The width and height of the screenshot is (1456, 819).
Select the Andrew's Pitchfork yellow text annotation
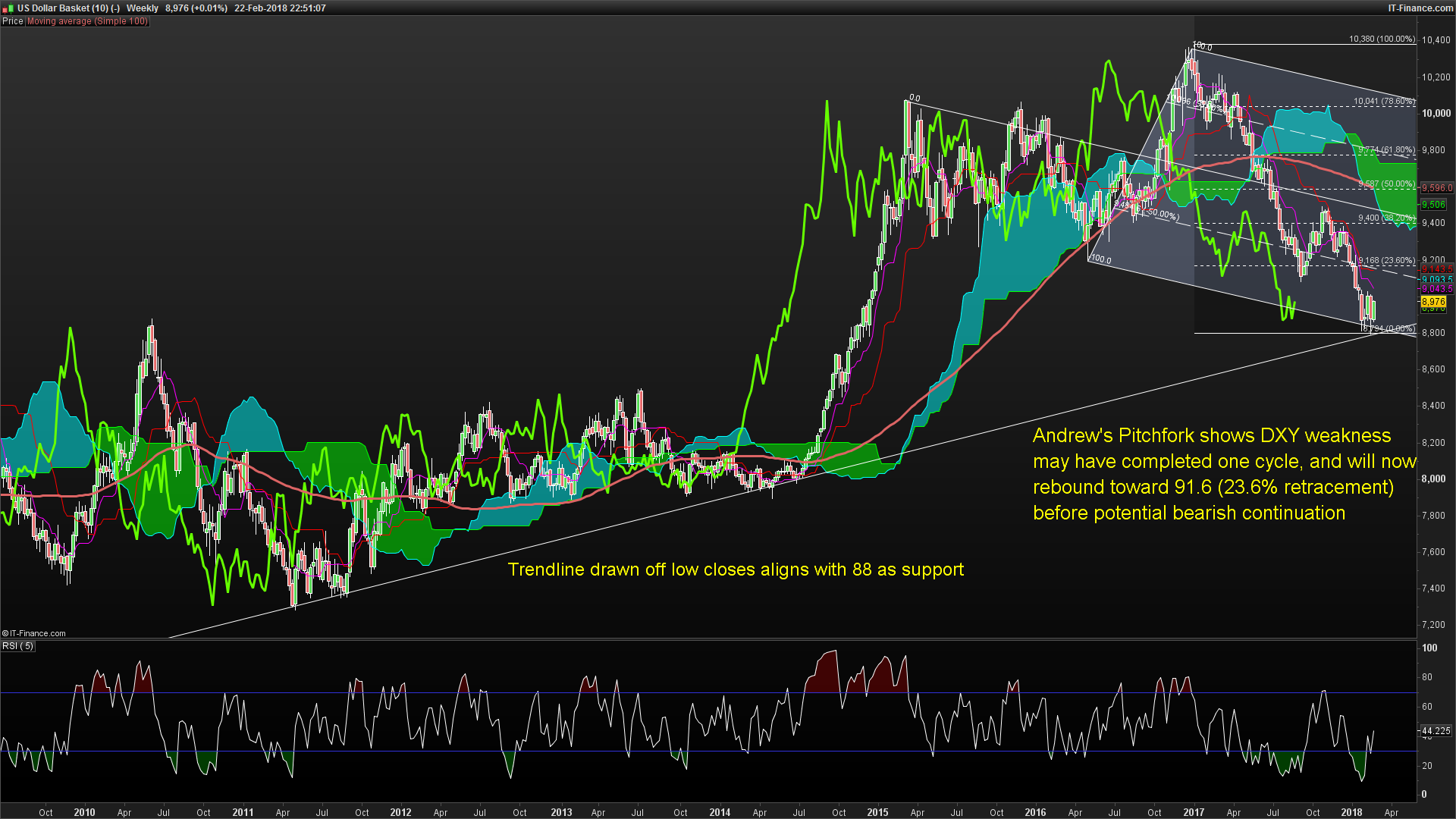pyautogui.click(x=1224, y=474)
